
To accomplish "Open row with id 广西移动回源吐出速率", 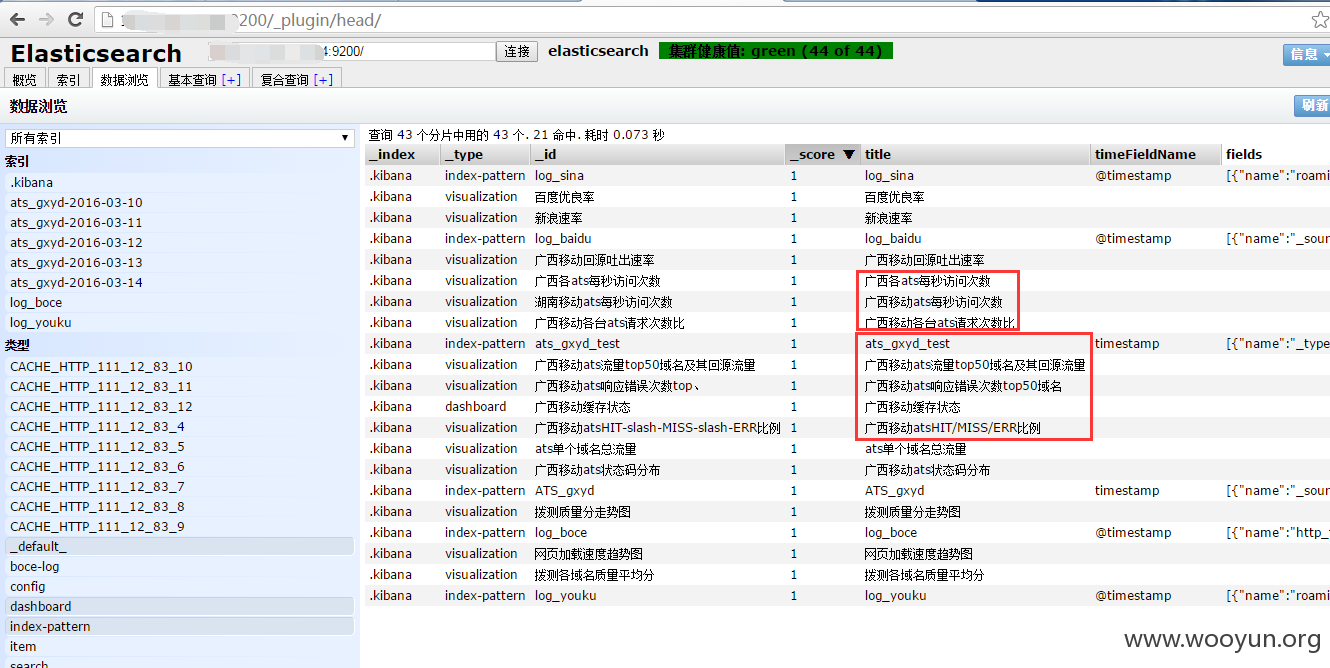I will click(848, 260).
